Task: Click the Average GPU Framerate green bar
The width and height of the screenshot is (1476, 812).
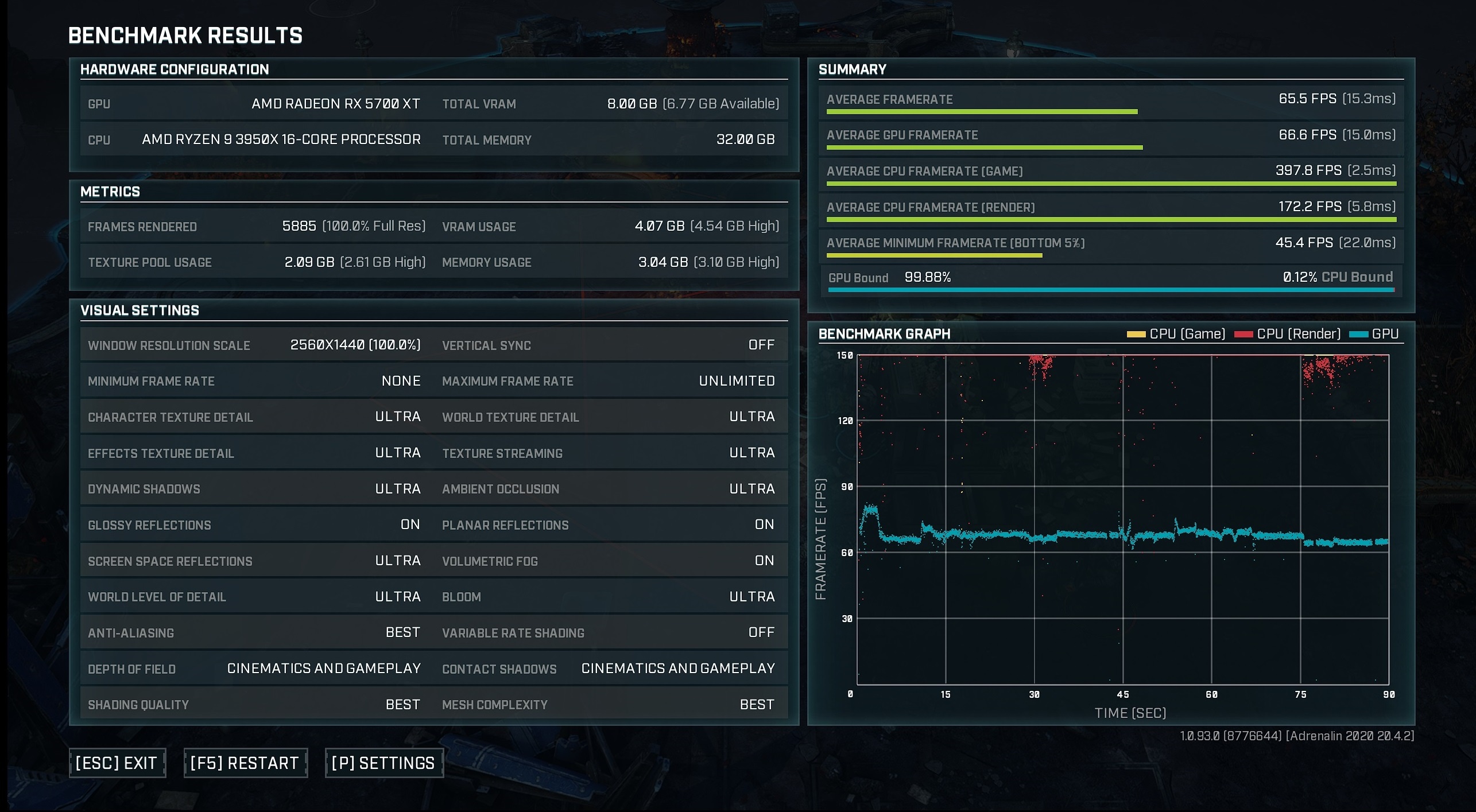Action: coord(985,148)
